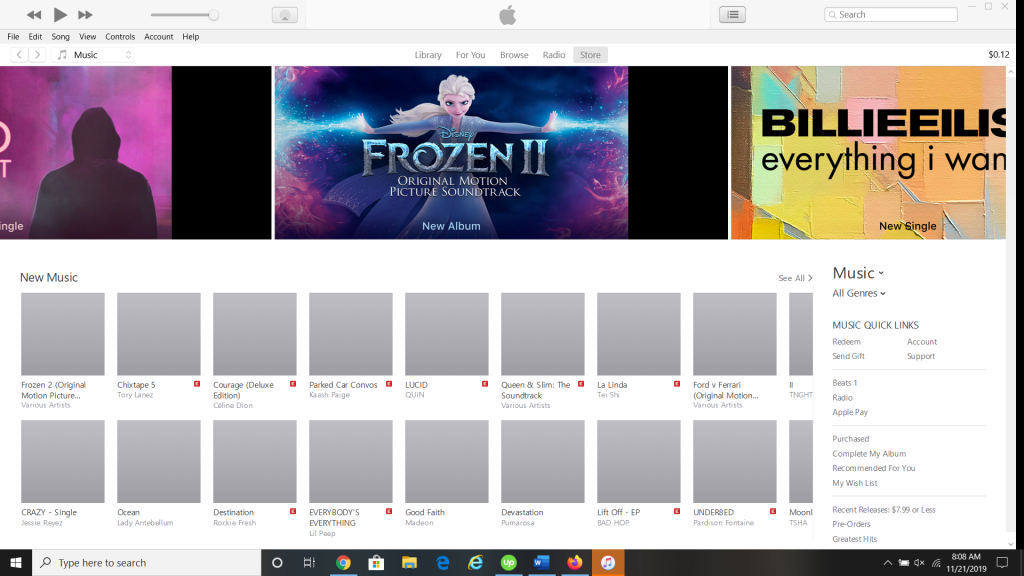
Task: Open the Edit menu
Action: 35,37
